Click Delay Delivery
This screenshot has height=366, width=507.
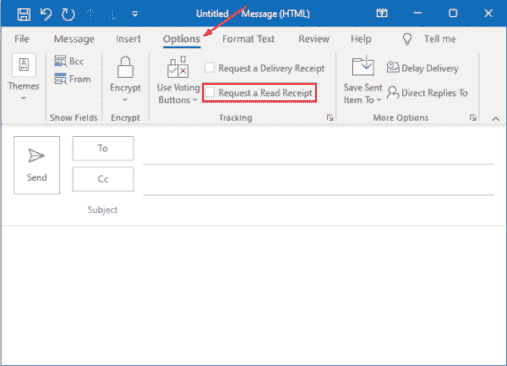coord(422,68)
